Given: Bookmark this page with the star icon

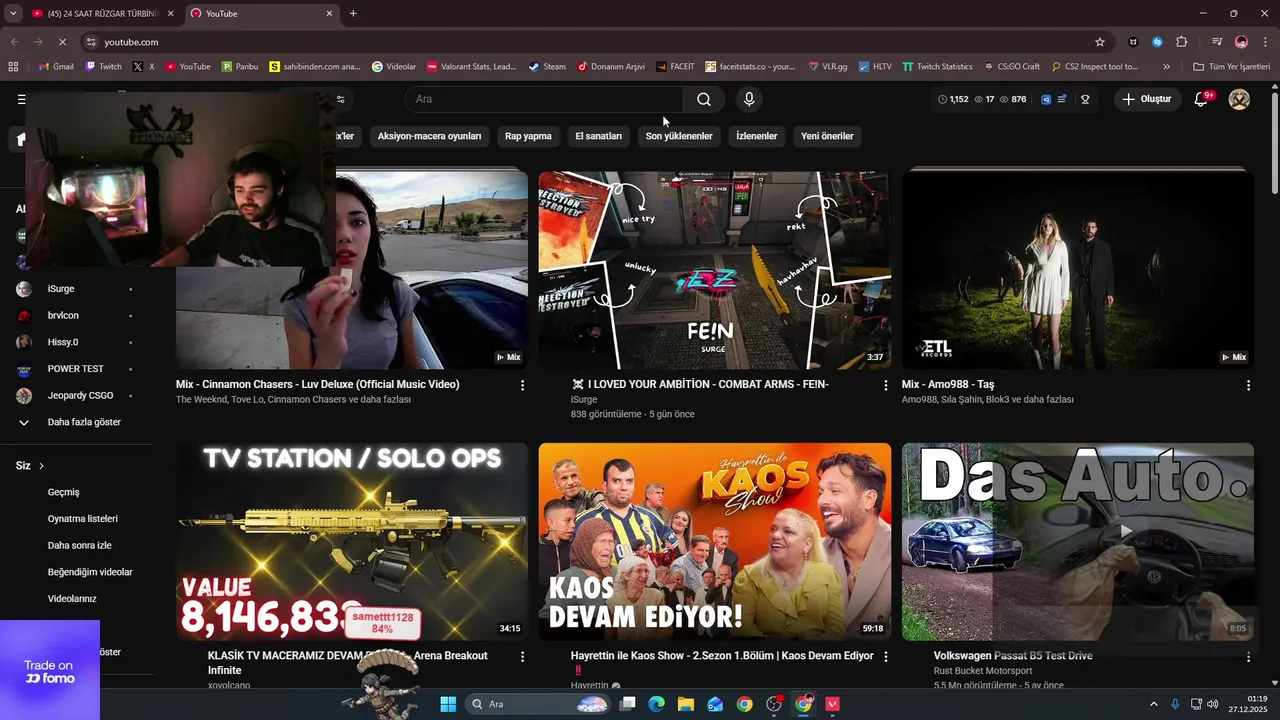Looking at the screenshot, I should click(x=1100, y=42).
